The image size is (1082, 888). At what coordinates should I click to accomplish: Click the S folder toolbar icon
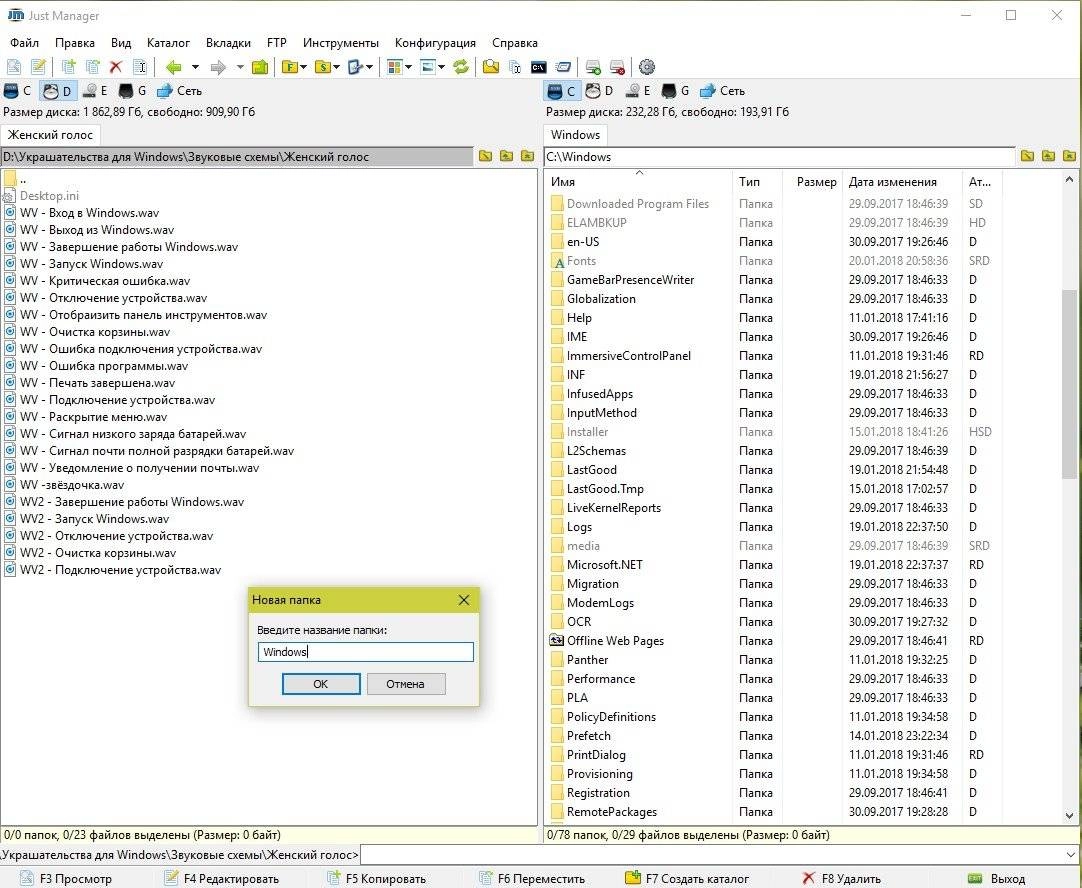(323, 67)
